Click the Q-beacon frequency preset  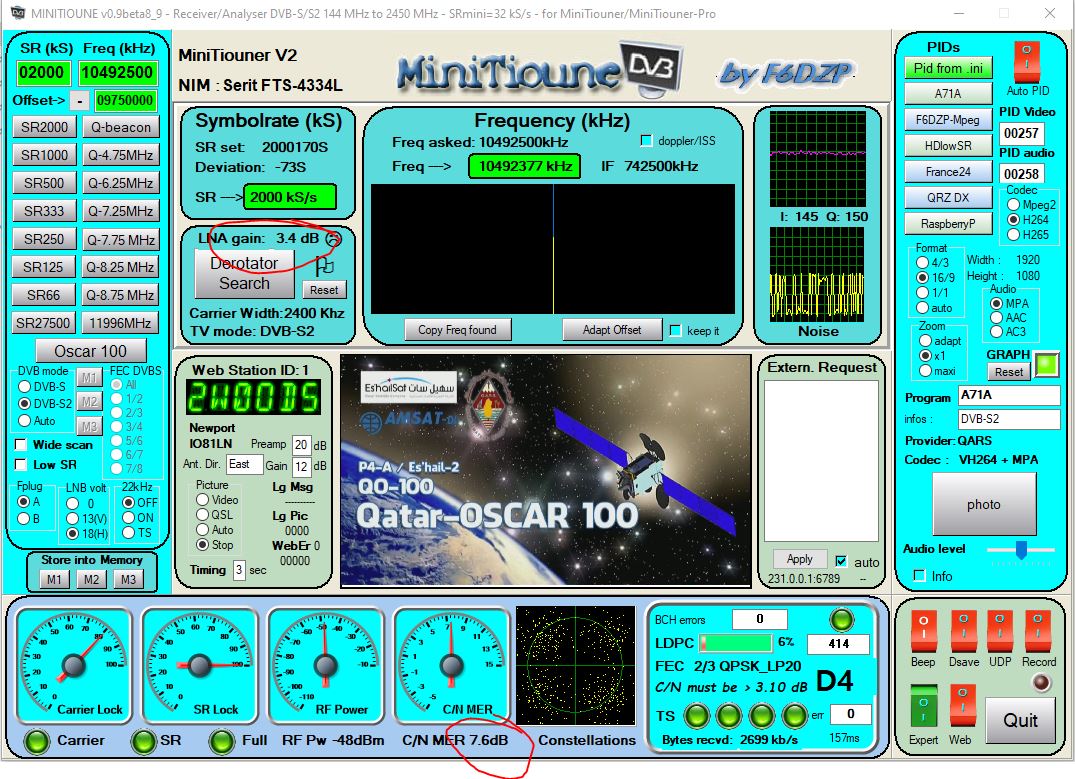(x=121, y=127)
